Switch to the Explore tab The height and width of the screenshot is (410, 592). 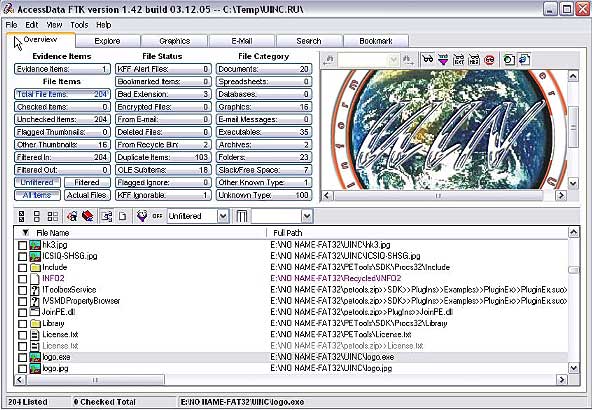tap(108, 41)
